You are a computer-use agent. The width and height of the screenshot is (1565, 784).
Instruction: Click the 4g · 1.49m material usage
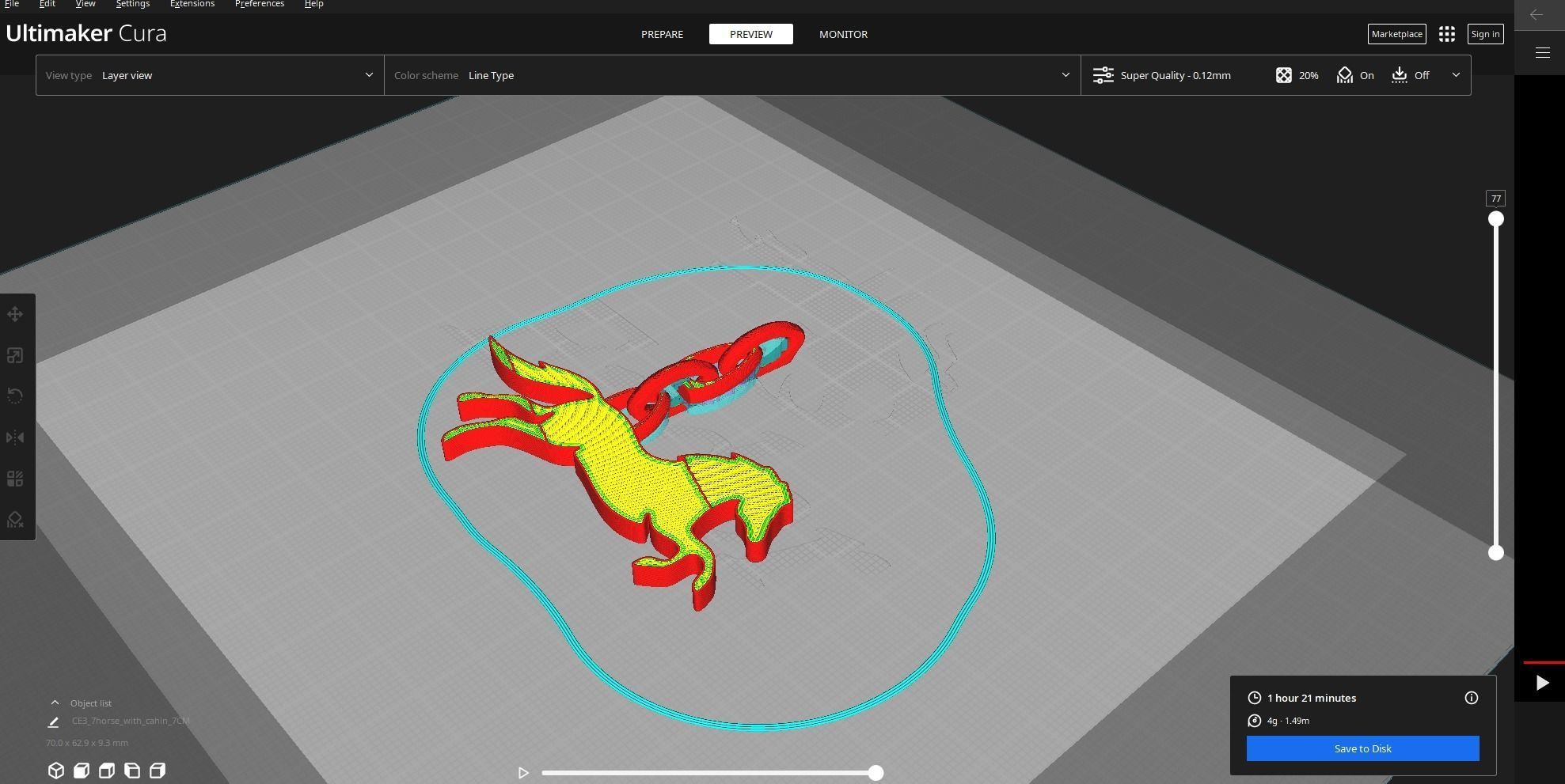(x=1288, y=721)
